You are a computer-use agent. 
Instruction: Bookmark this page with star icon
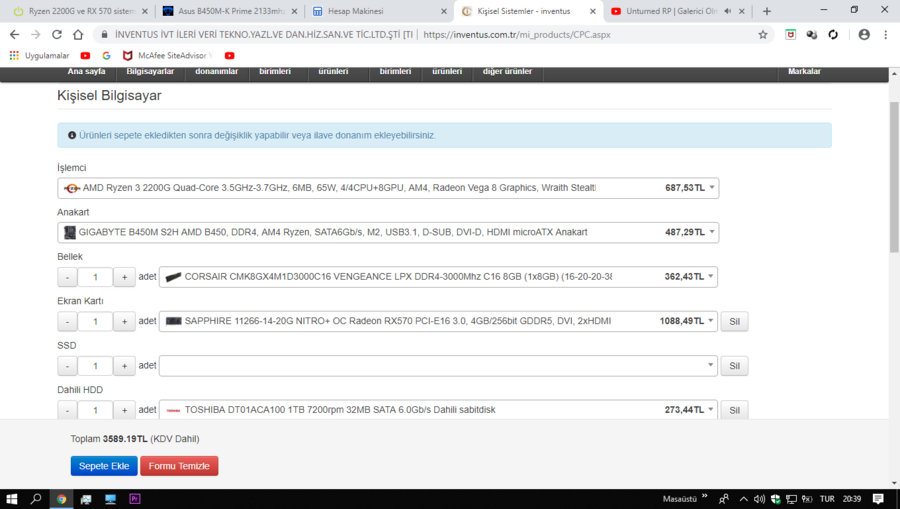pos(763,34)
